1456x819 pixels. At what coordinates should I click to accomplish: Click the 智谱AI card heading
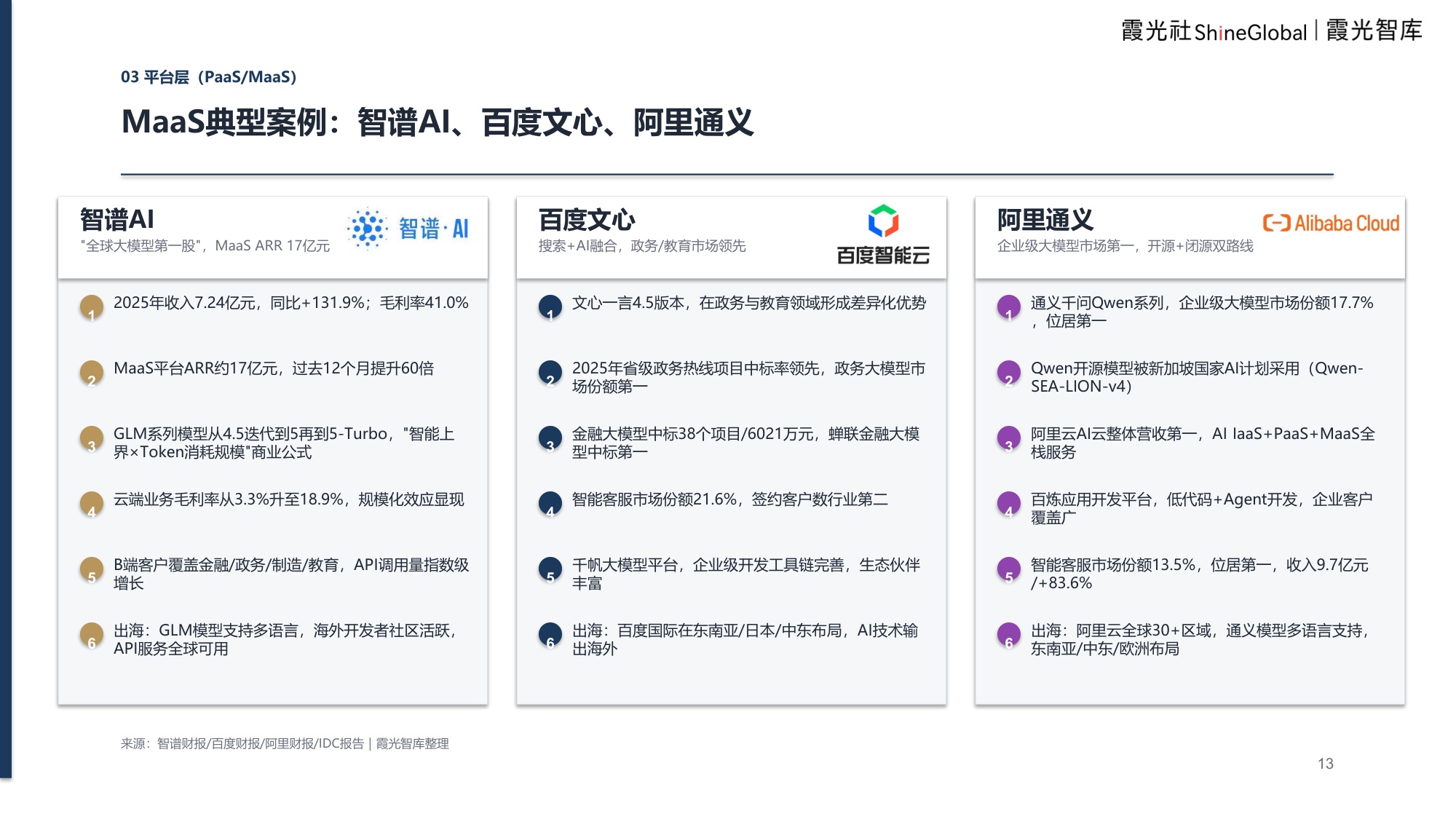117,219
